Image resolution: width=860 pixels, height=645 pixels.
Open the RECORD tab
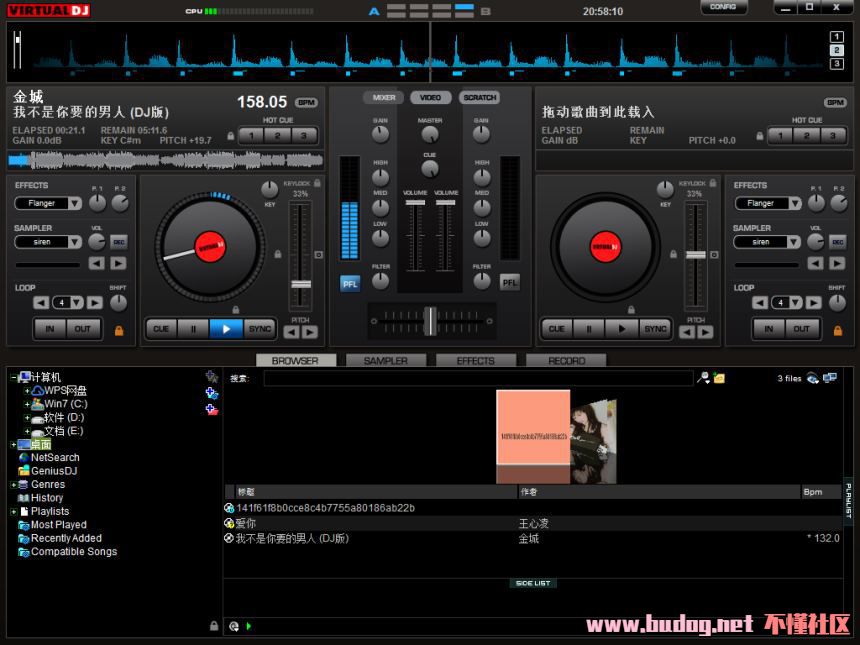coord(566,360)
